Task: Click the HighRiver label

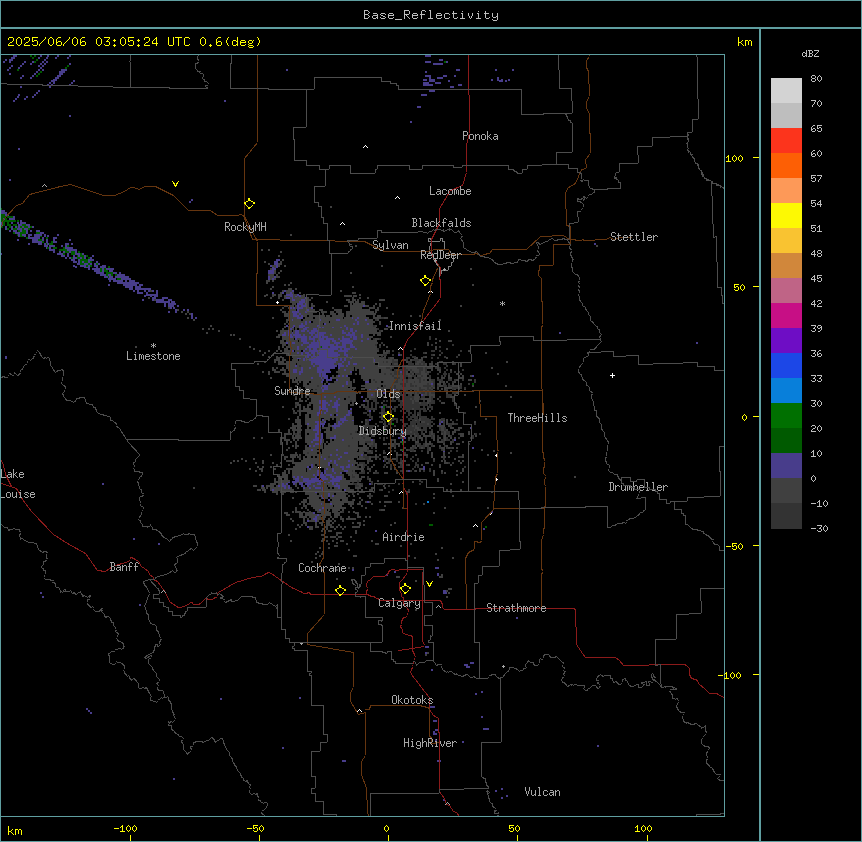Action: coord(430,743)
